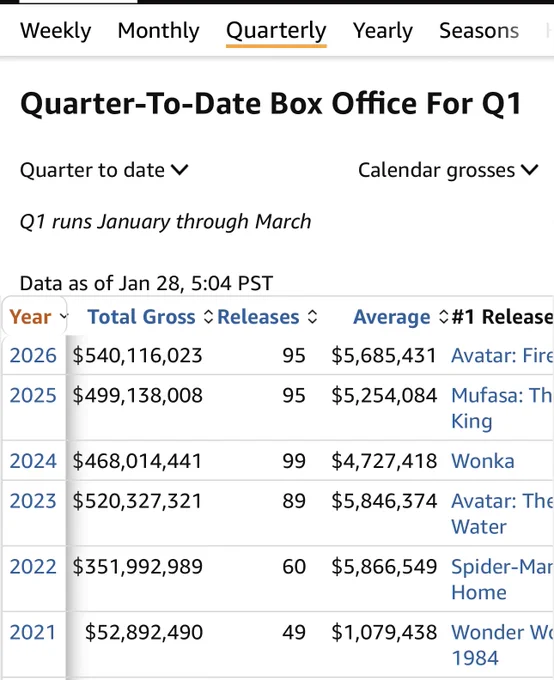The height and width of the screenshot is (680, 554).
Task: Open the 2025 year link
Action: pos(33,396)
